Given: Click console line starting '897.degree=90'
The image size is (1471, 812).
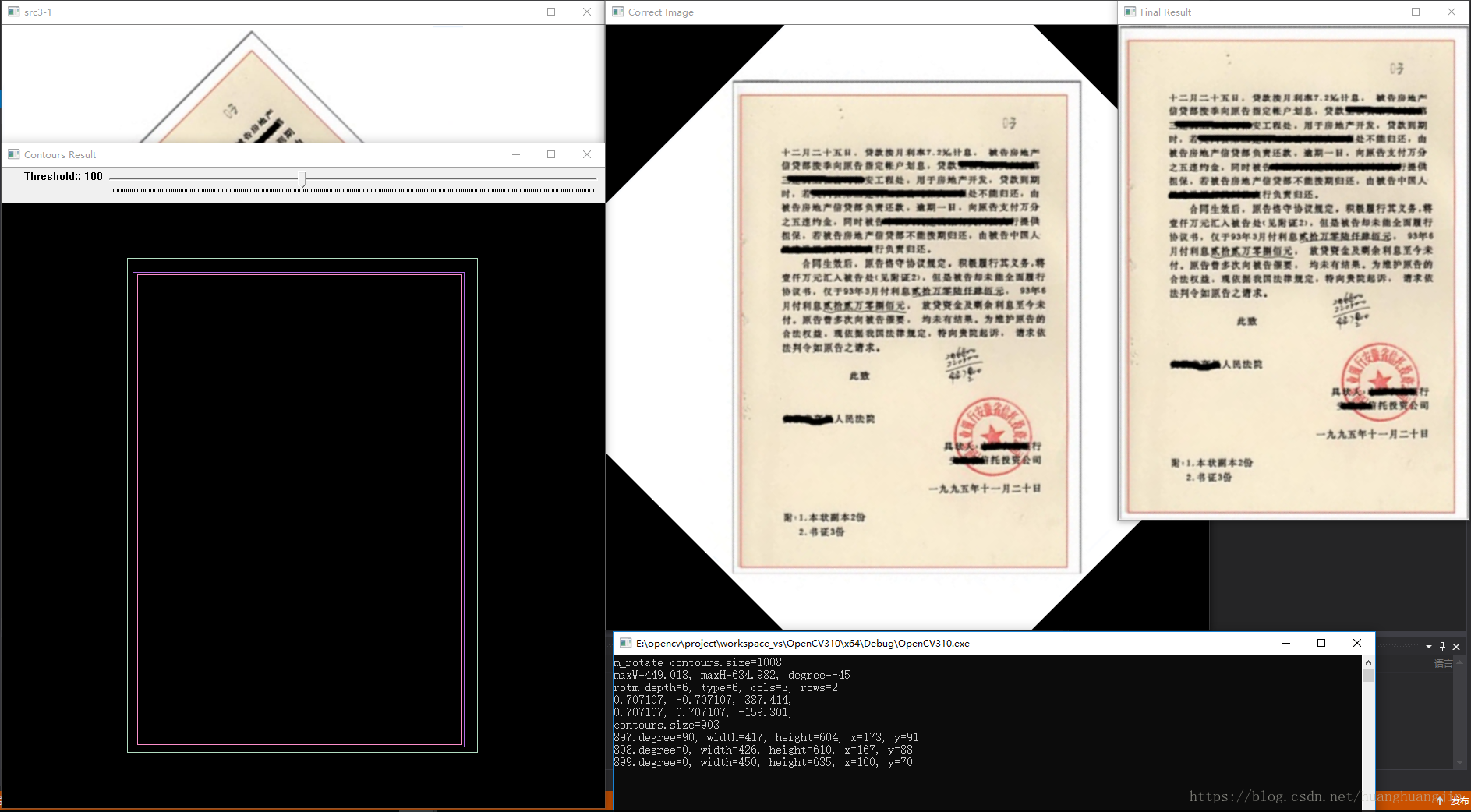Looking at the screenshot, I should (x=766, y=737).
